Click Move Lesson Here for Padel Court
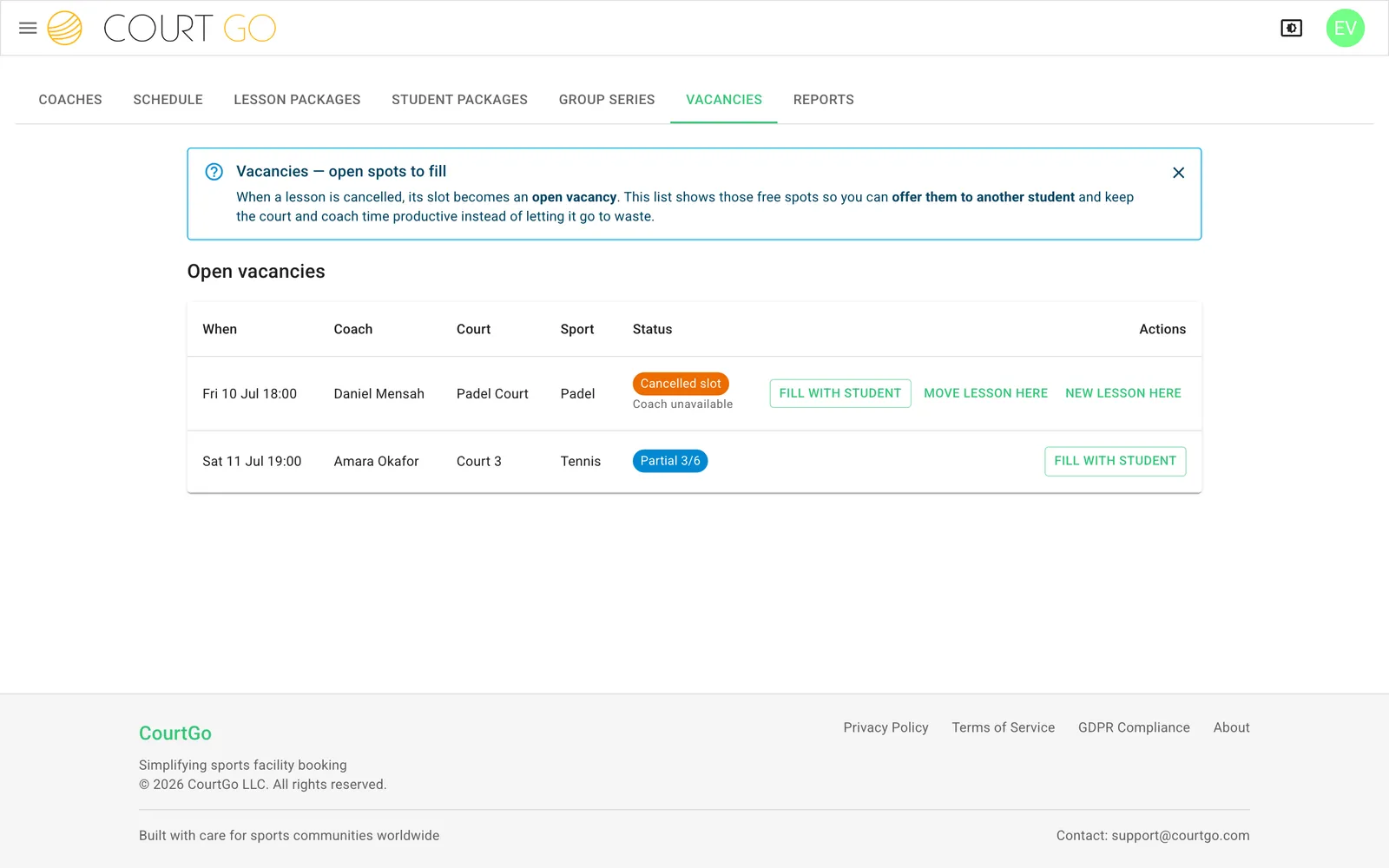This screenshot has height=868, width=1389. coord(985,393)
